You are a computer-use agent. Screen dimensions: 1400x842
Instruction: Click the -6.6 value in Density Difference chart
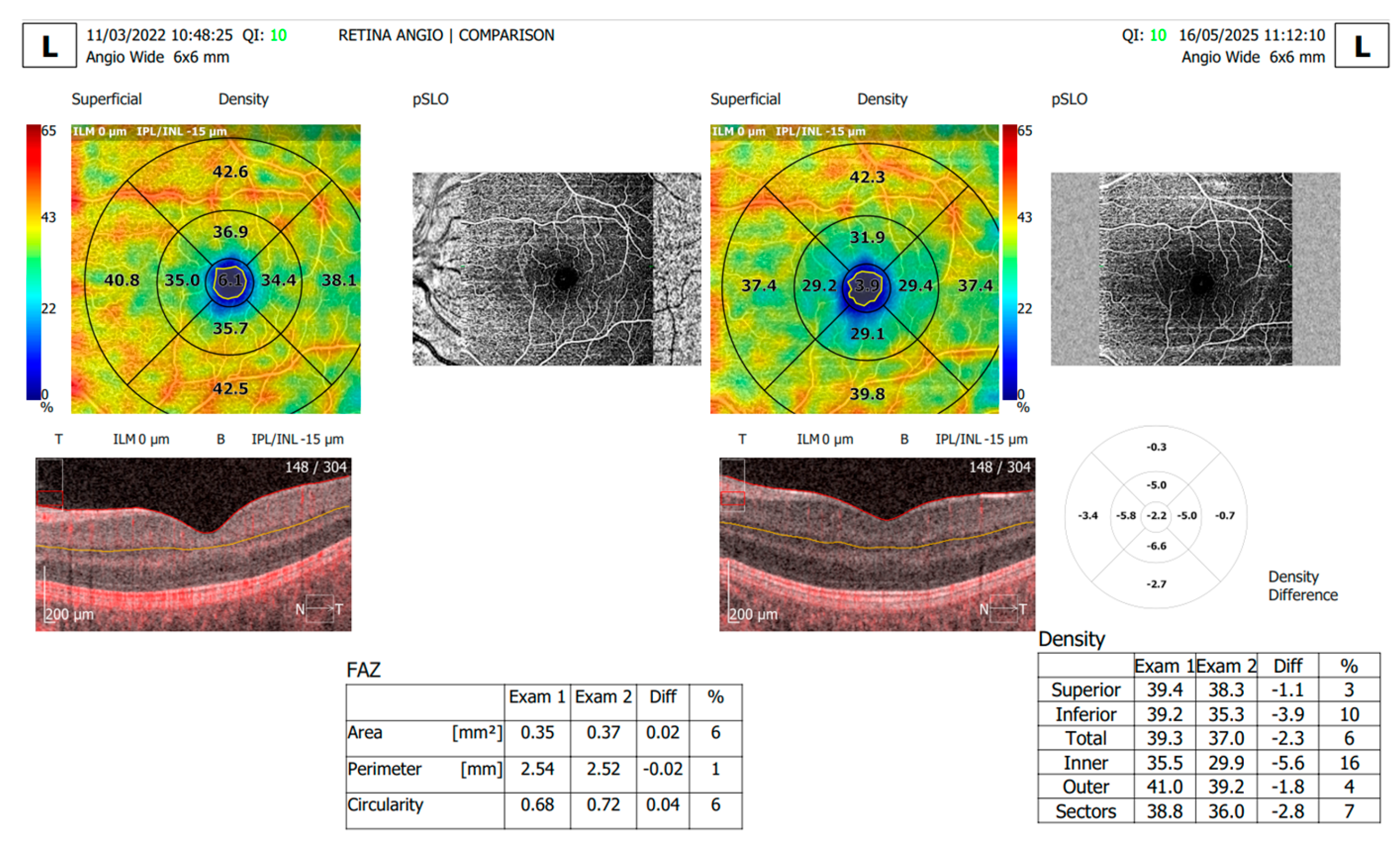(1156, 546)
